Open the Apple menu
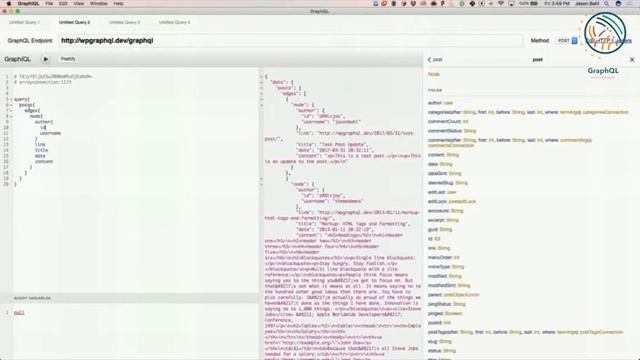 tap(9, 3)
